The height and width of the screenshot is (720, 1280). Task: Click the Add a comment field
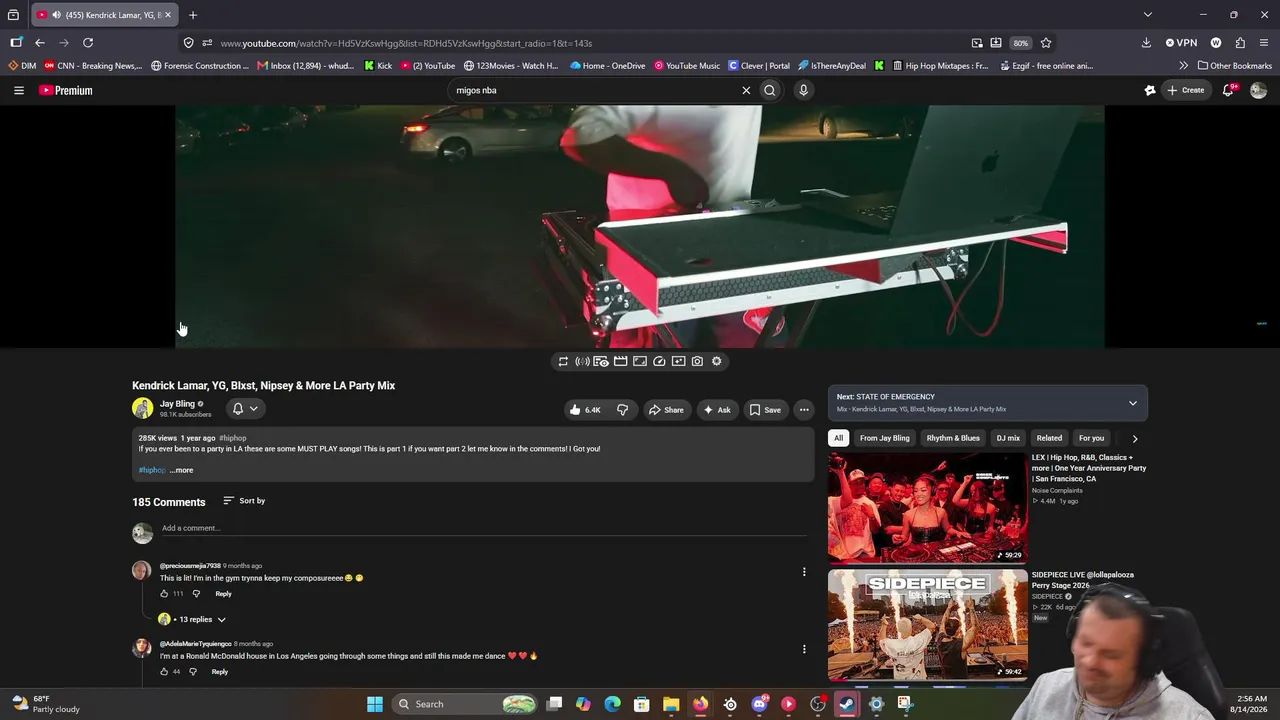coord(484,528)
